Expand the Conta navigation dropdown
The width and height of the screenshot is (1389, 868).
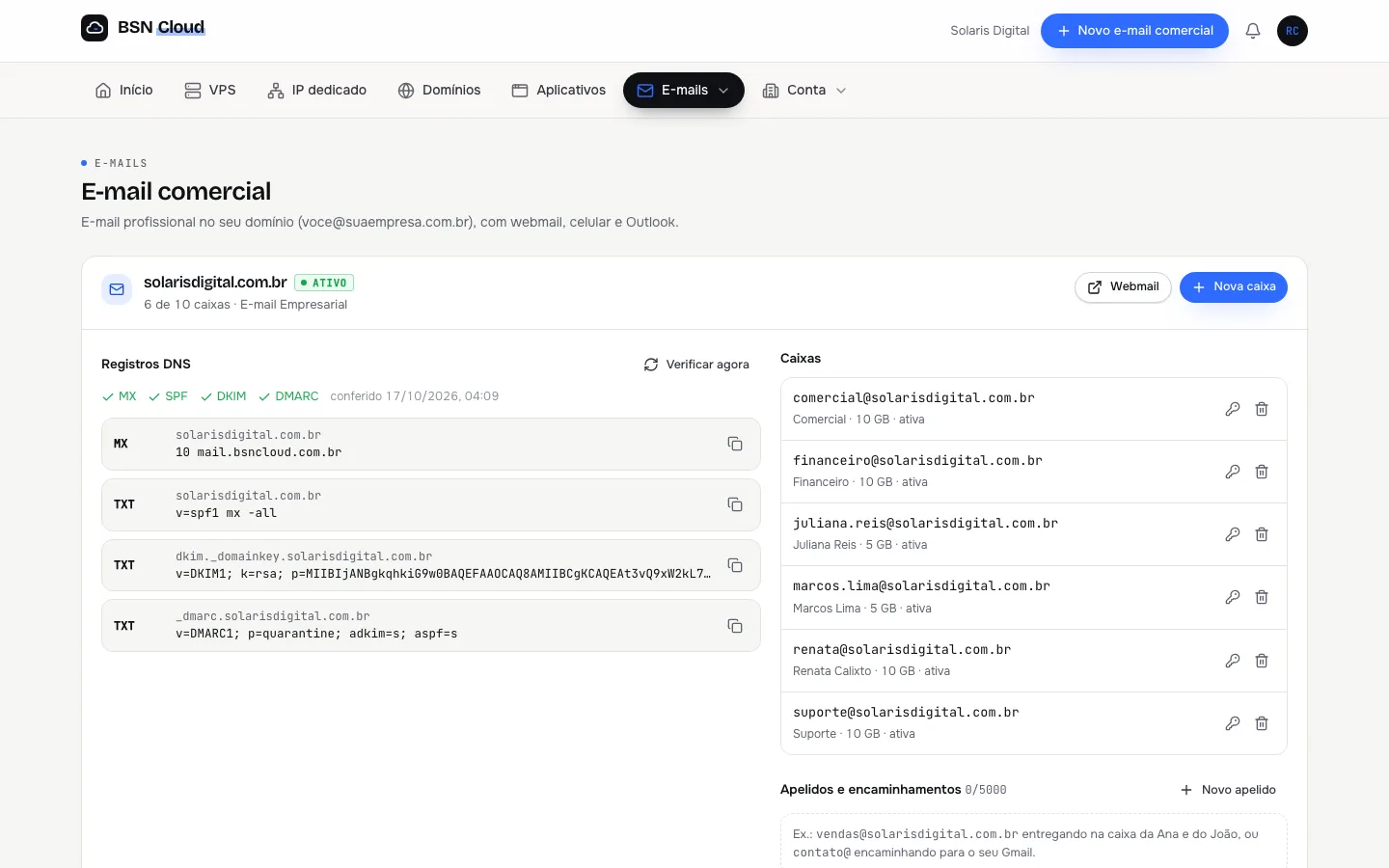804,91
